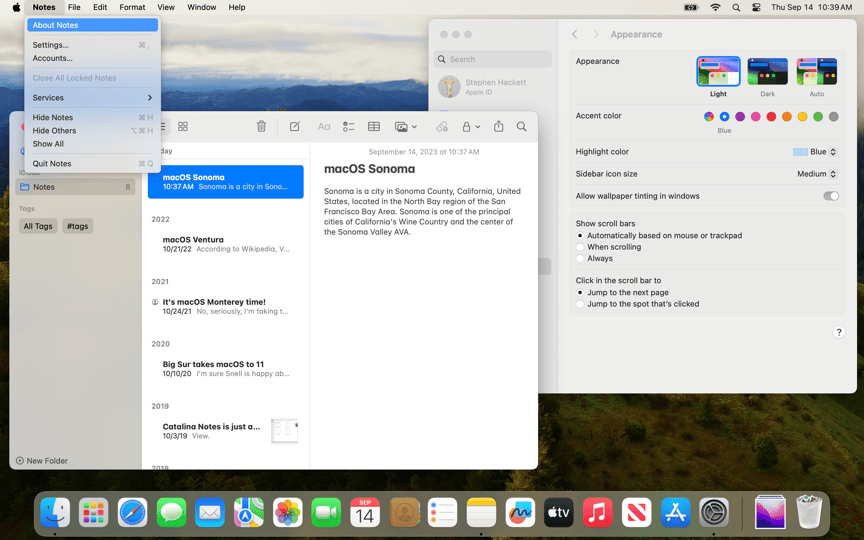The image size is (864, 540).
Task: Select Accounts… in the Notes menu
Action: pyautogui.click(x=92, y=58)
